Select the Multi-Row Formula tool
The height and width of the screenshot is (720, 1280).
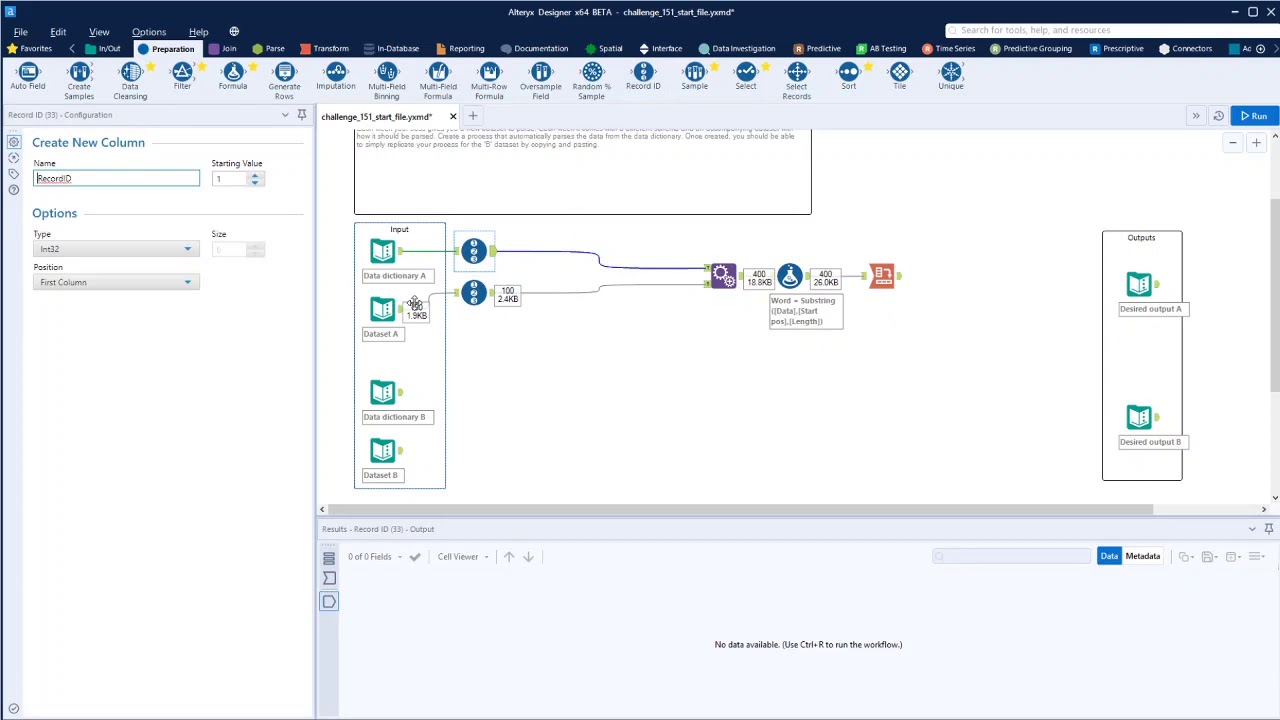point(489,80)
